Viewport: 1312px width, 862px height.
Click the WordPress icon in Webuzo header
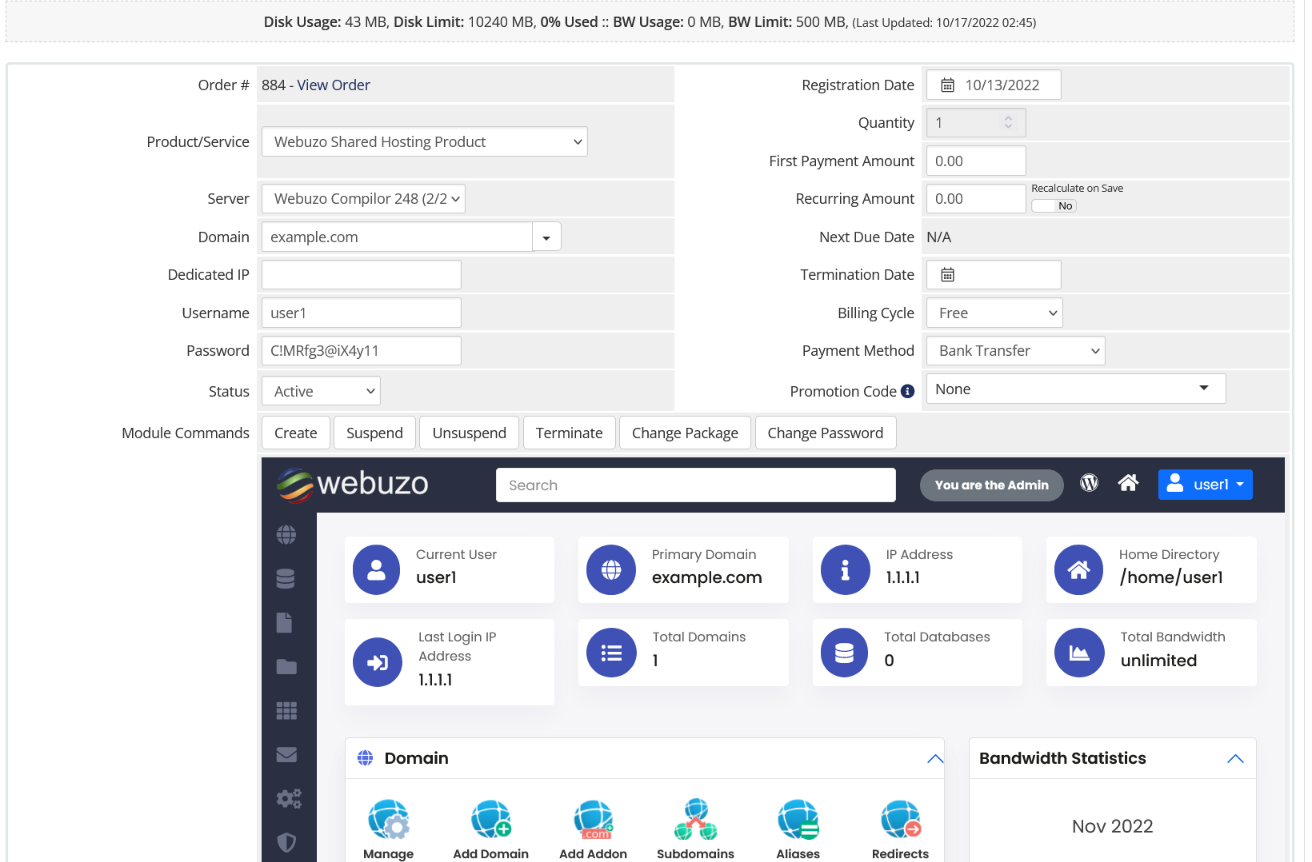1089,484
